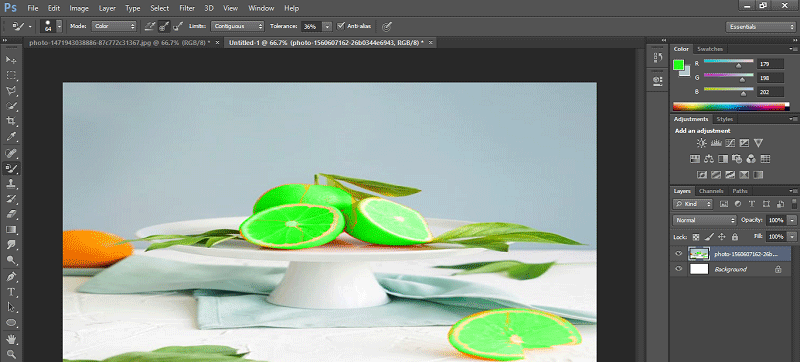The height and width of the screenshot is (362, 800).
Task: Open the Filter menu
Action: pyautogui.click(x=187, y=8)
